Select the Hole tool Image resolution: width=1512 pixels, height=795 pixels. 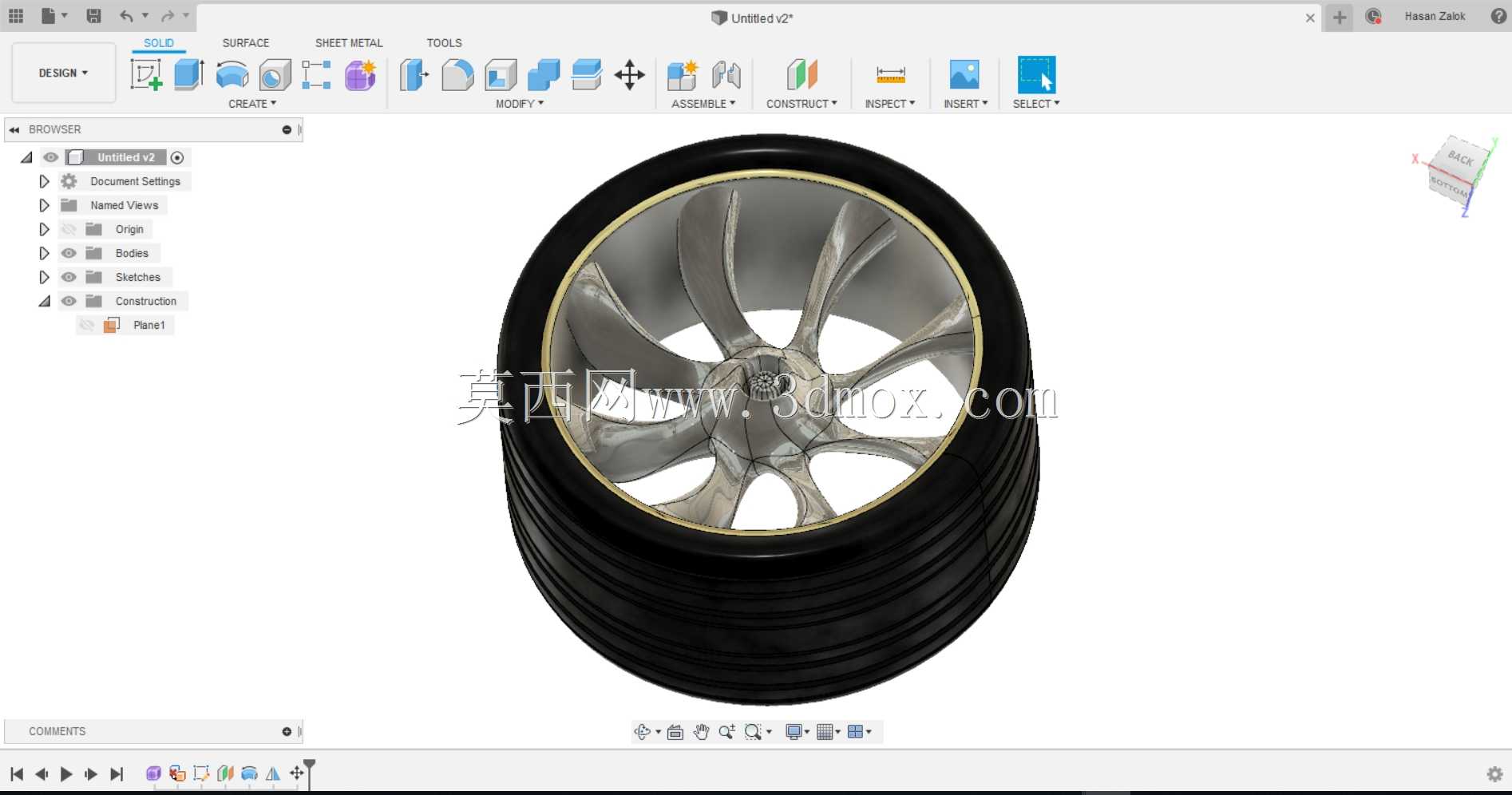click(x=275, y=75)
